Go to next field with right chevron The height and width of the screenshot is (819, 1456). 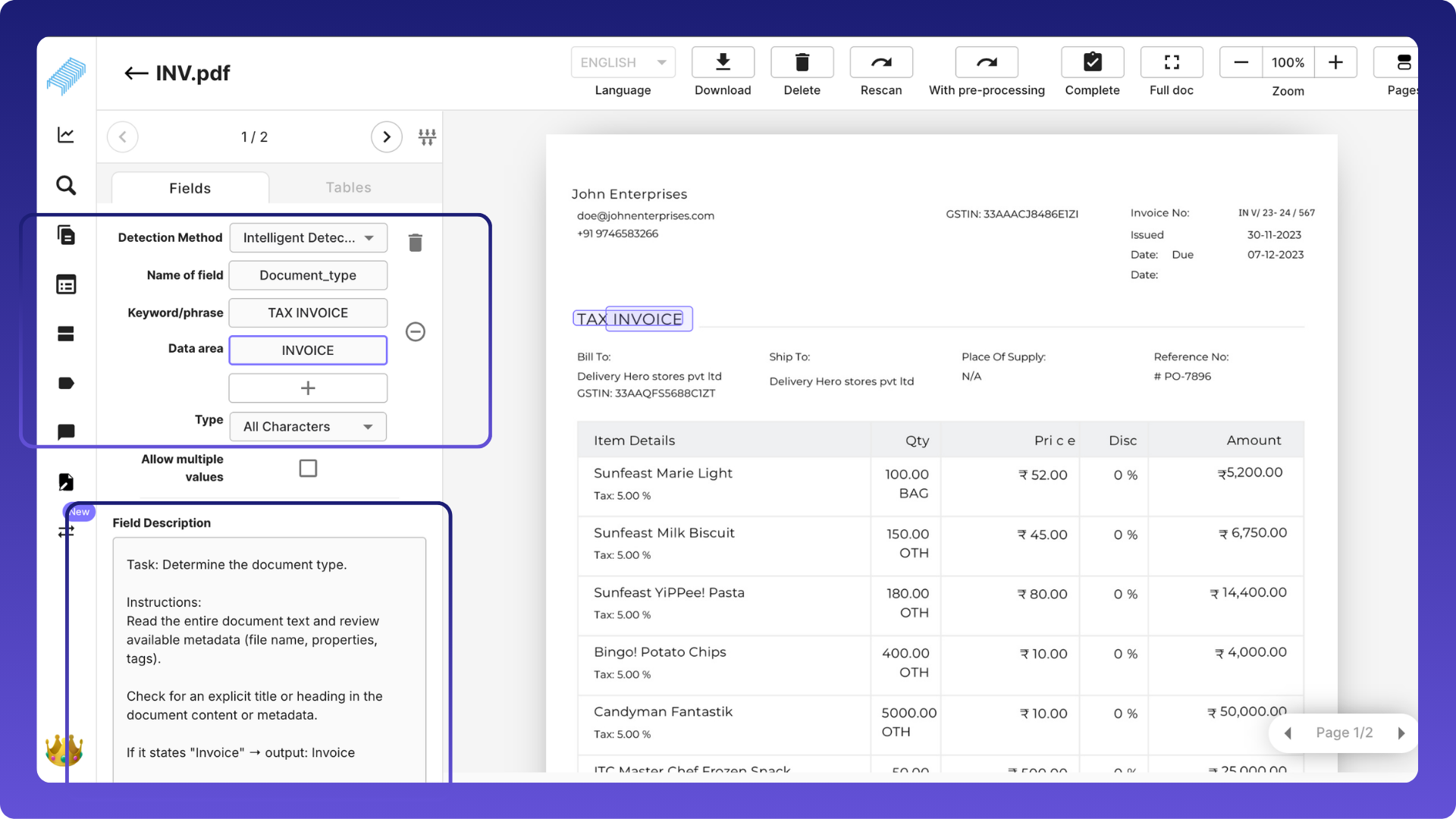[x=386, y=137]
